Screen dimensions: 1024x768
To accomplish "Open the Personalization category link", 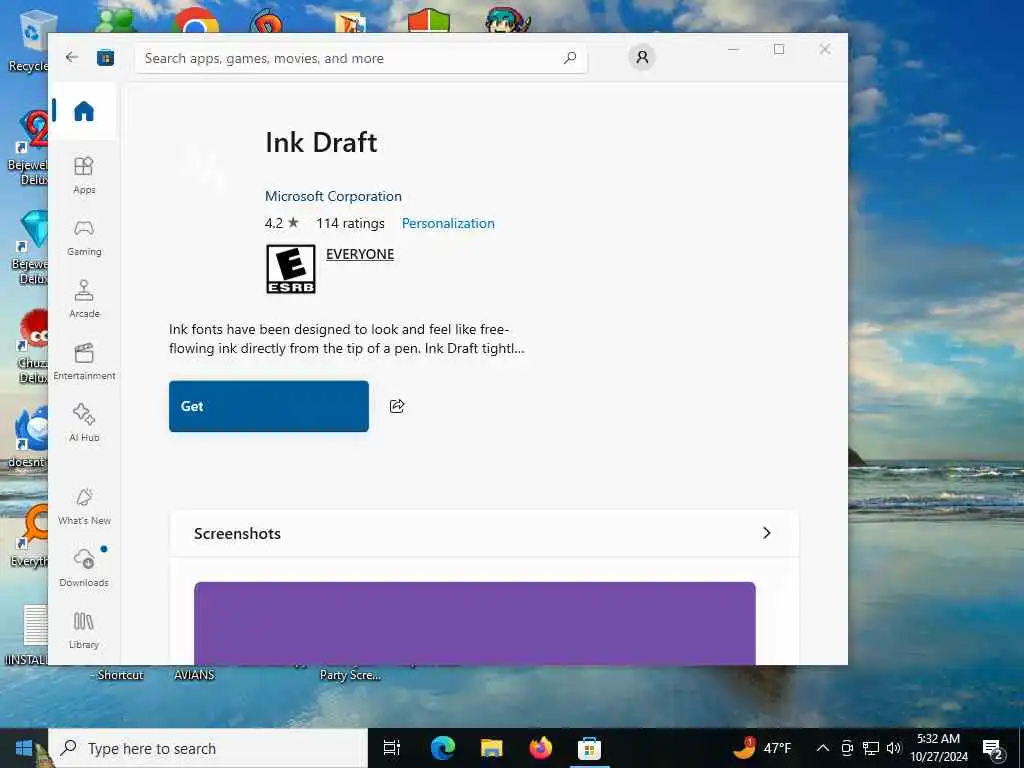I will coord(448,223).
